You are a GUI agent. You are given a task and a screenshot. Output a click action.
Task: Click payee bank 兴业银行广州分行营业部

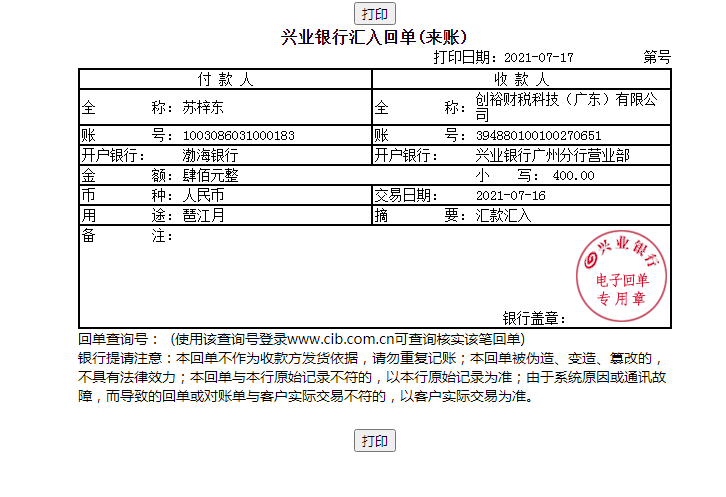pyautogui.click(x=552, y=155)
